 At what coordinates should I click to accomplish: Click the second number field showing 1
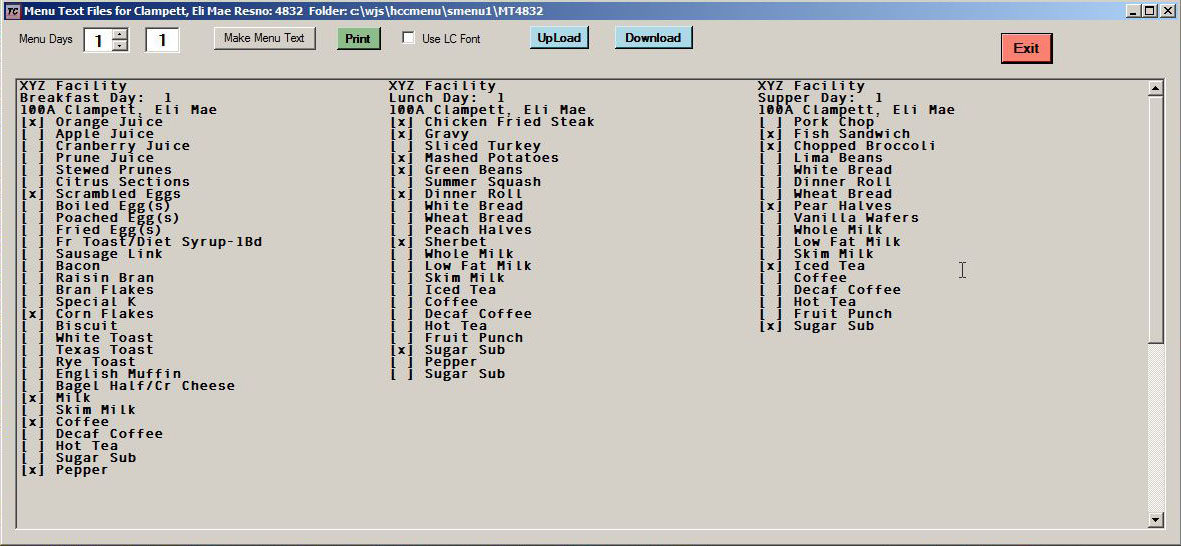pos(162,40)
